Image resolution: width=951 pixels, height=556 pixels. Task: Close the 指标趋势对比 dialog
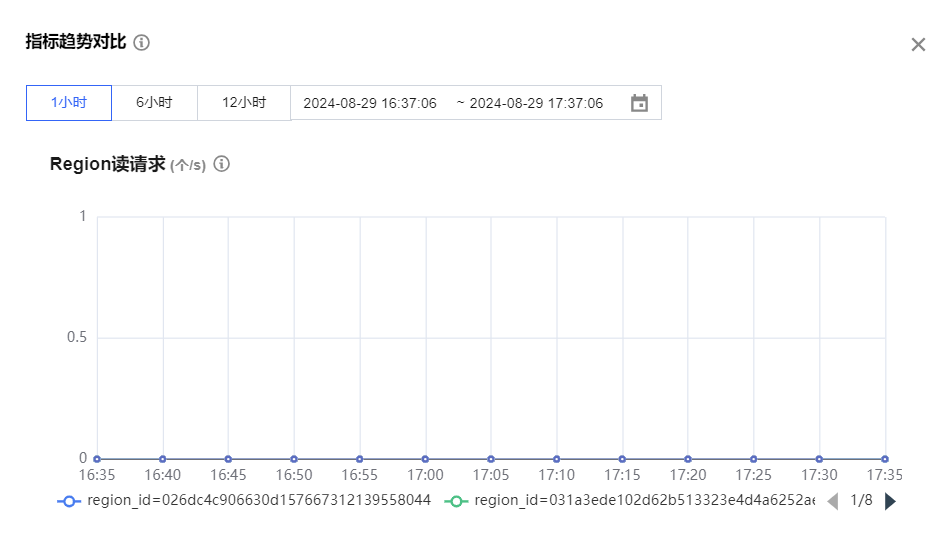point(918,45)
